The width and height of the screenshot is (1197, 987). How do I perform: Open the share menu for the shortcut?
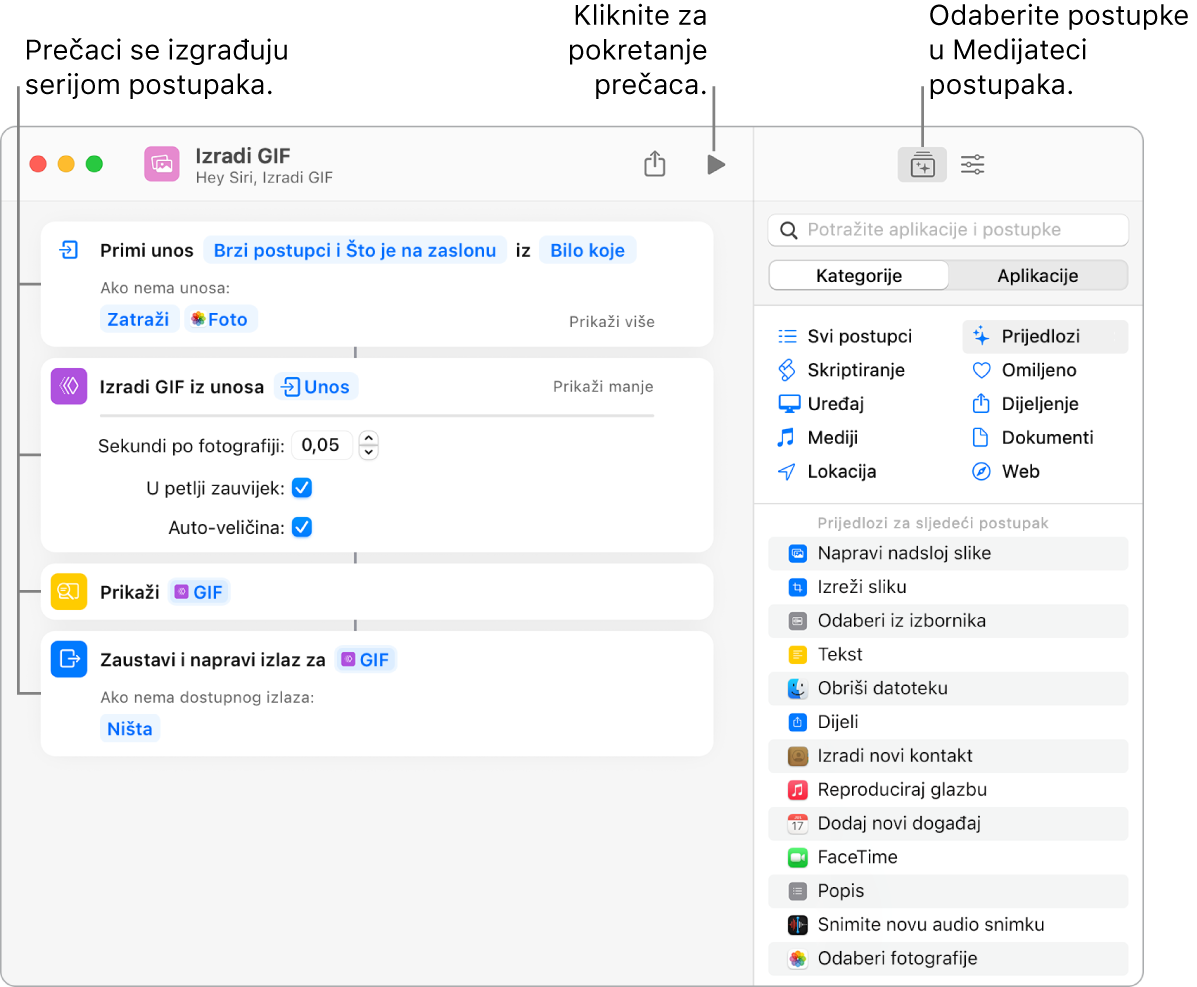[x=655, y=164]
